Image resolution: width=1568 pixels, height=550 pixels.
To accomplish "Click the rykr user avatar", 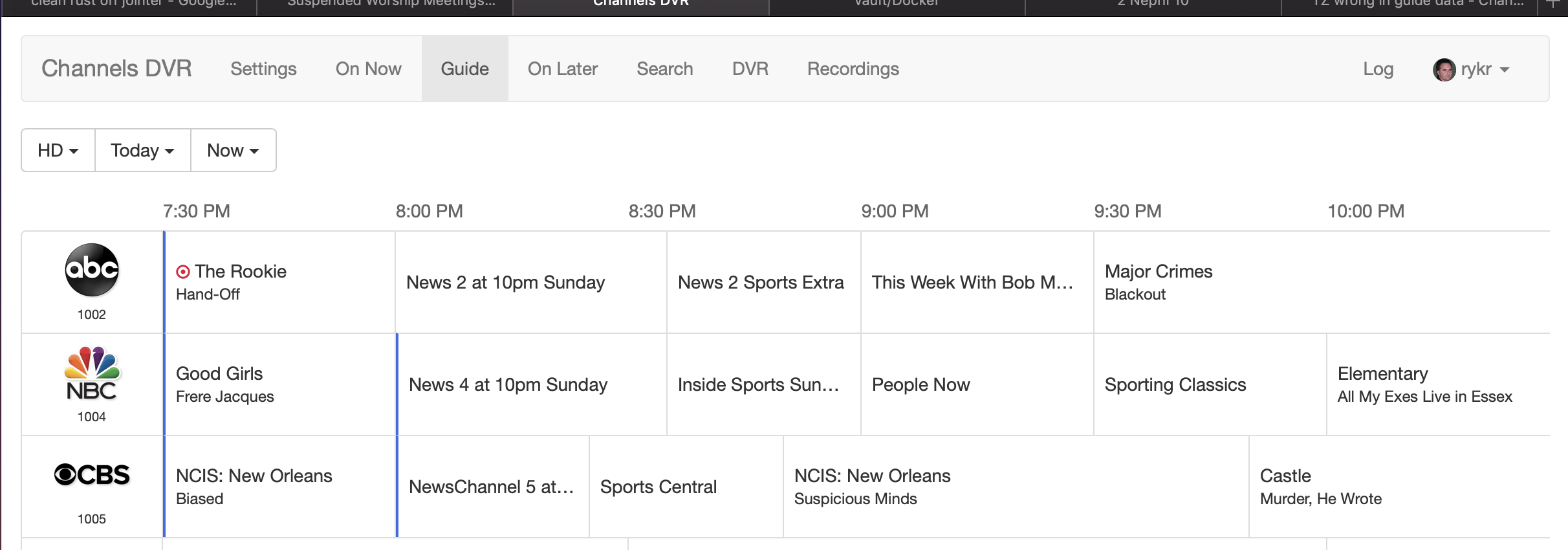I will [1444, 69].
